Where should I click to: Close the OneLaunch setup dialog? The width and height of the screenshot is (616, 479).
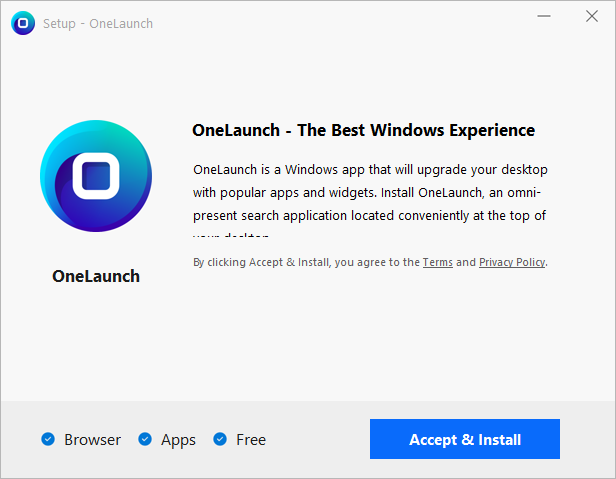point(592,17)
